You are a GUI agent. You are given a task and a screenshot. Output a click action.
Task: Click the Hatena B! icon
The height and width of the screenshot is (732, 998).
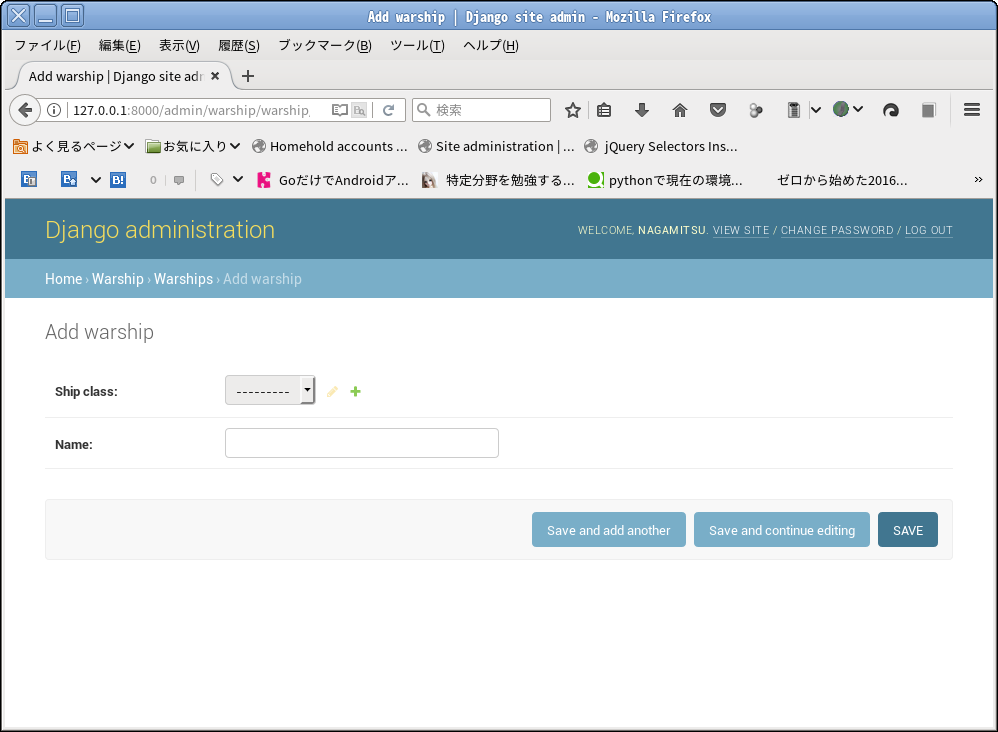[x=118, y=180]
